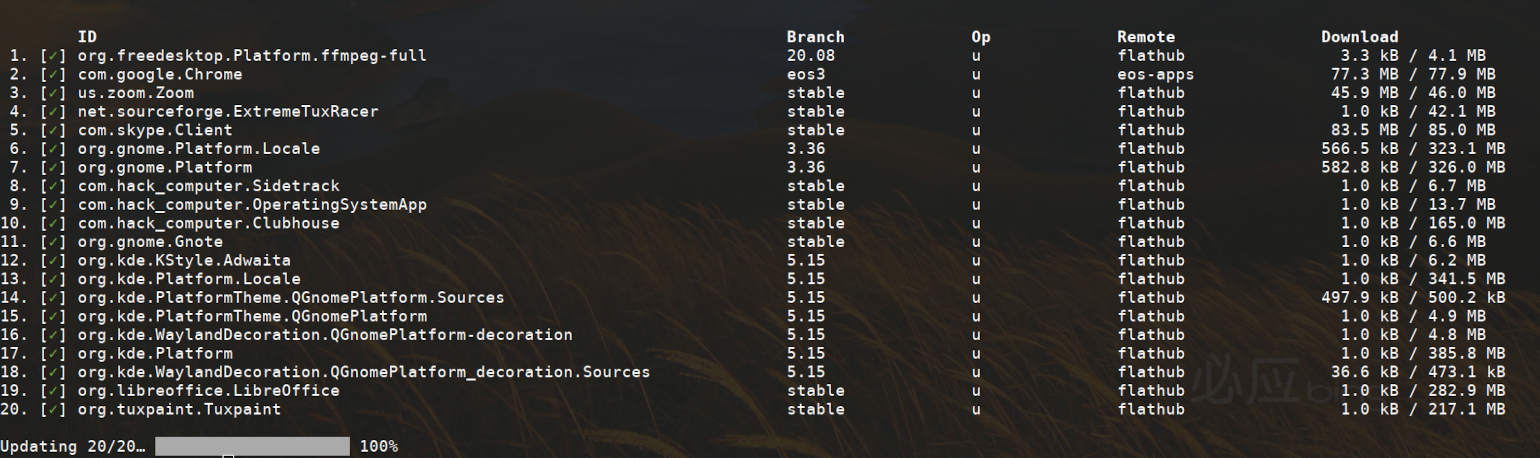Click the 20.08 branch value
This screenshot has height=458, width=1540.
coord(811,56)
